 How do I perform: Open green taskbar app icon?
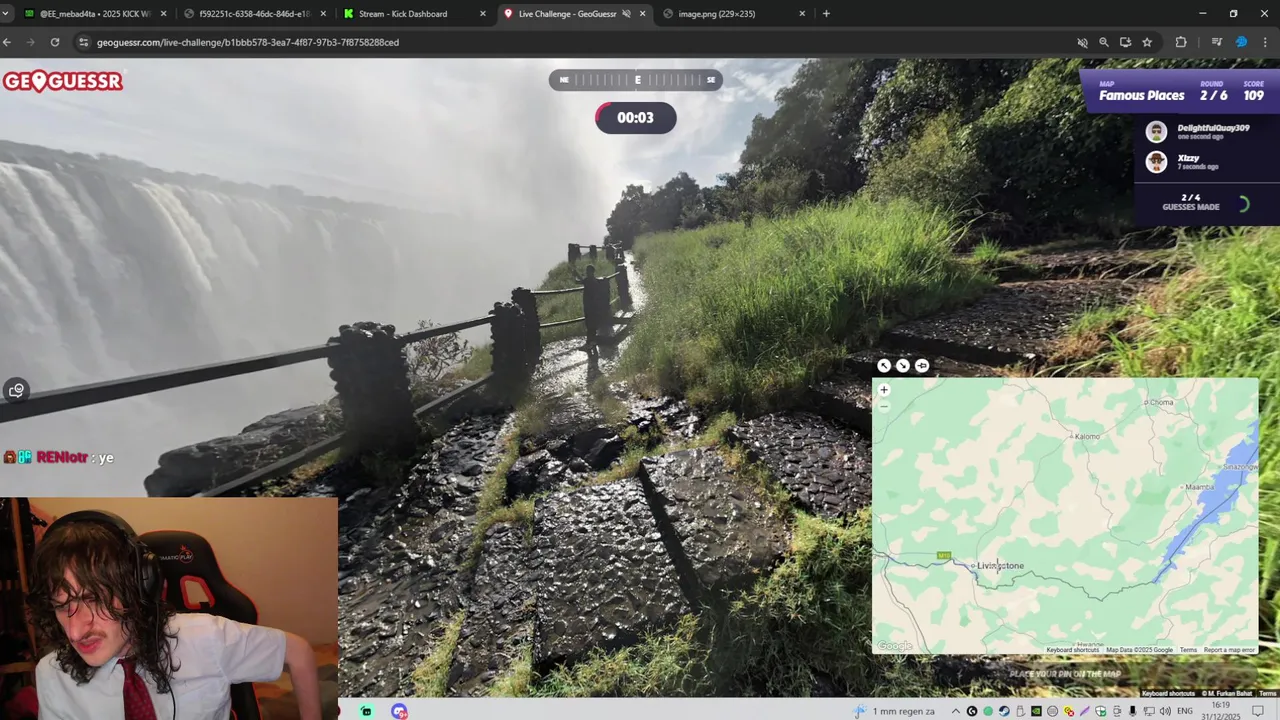point(366,711)
